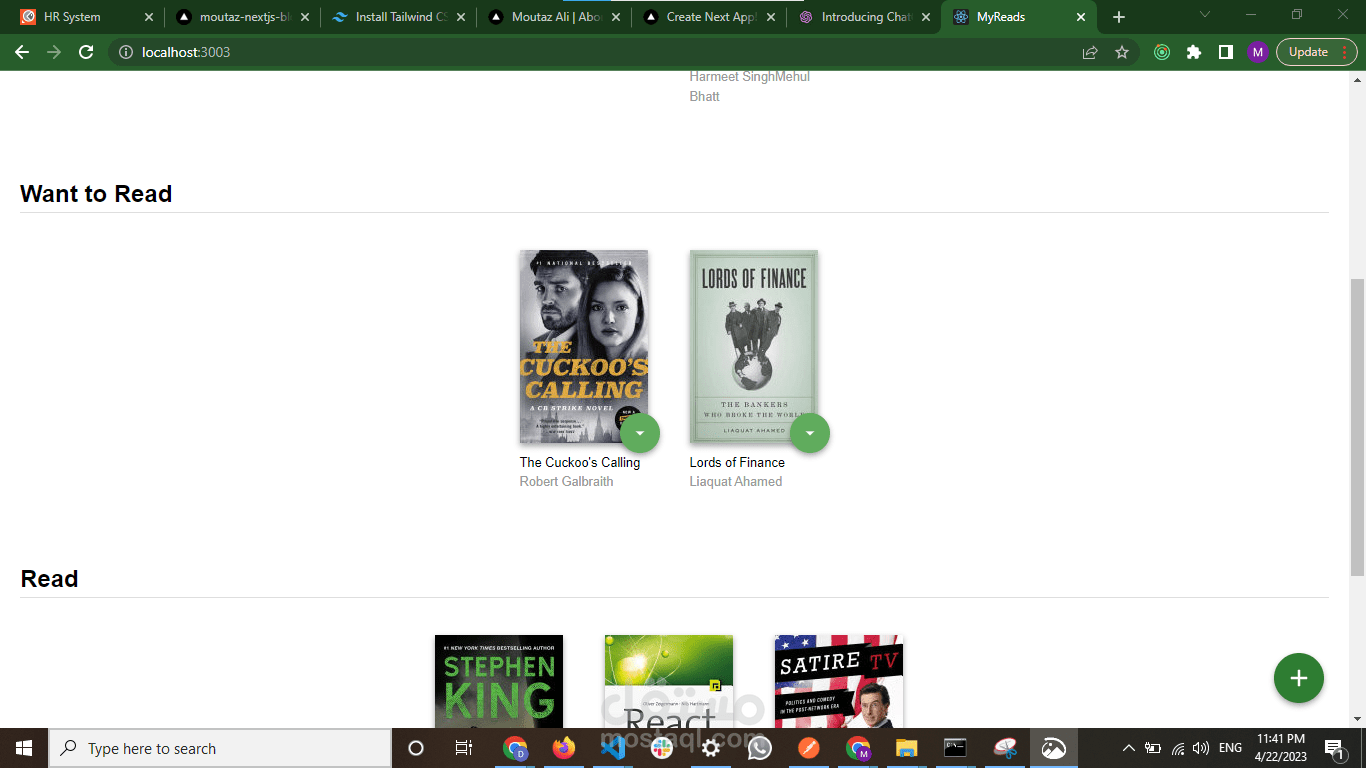
Task: Open the Chrome profile avatar M
Action: pyautogui.click(x=1258, y=52)
